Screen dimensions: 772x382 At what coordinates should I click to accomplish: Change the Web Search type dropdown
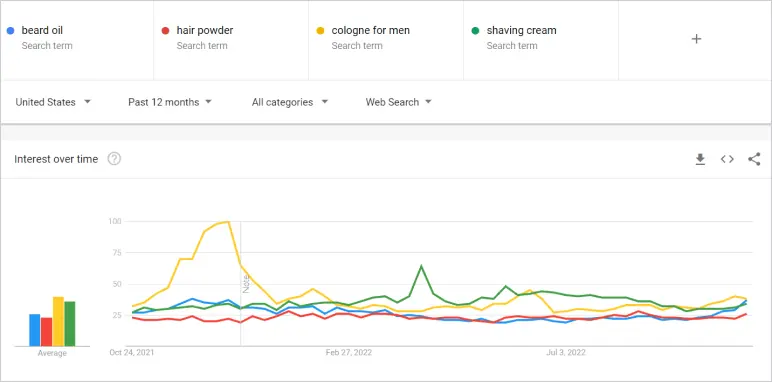(x=398, y=102)
